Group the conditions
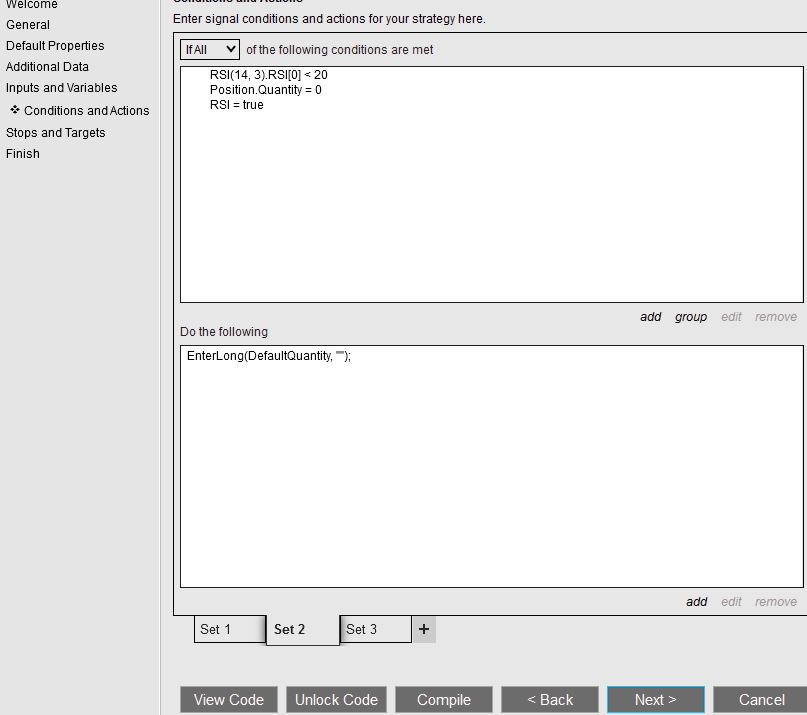 pyautogui.click(x=691, y=317)
